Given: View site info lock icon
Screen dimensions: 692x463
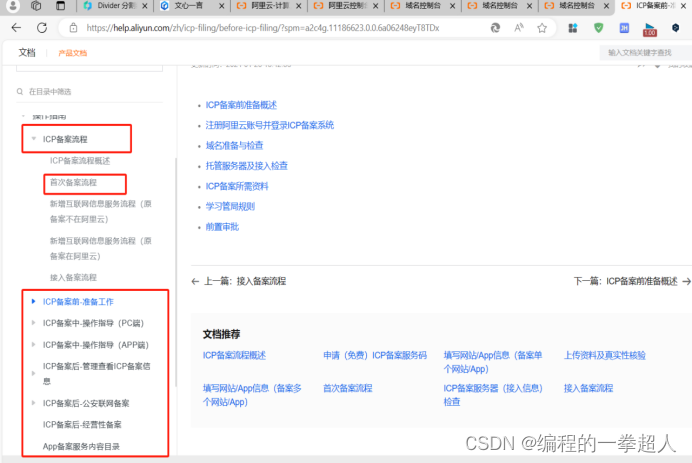Looking at the screenshot, I should [73, 28].
